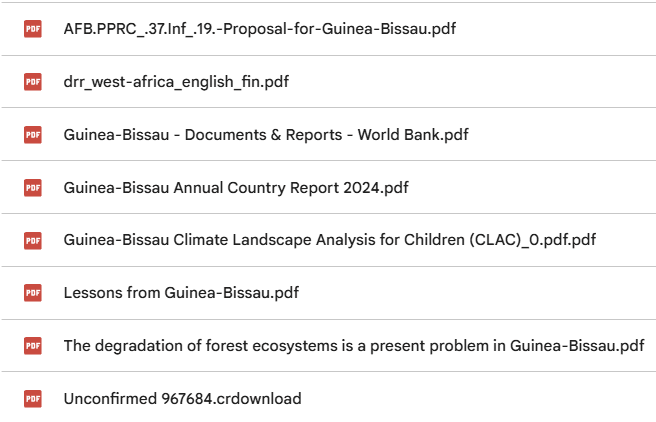
Task: Select Unconfirmed 967684.crdownload file name
Action: (x=182, y=399)
